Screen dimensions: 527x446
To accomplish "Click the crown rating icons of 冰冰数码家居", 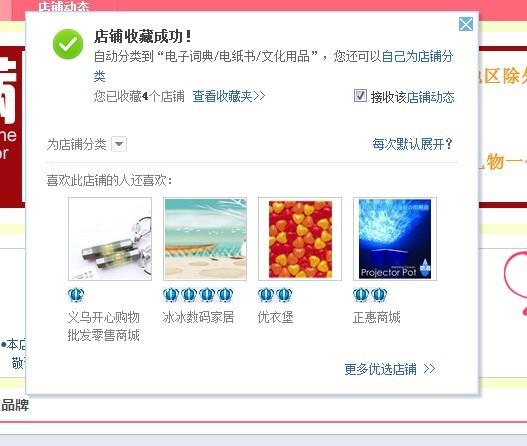I will coord(198,295).
